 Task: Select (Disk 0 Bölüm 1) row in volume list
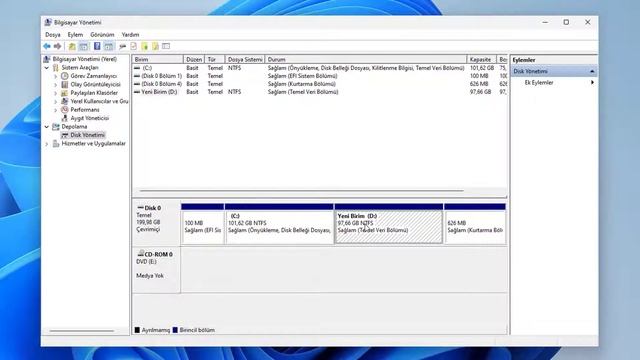320,76
